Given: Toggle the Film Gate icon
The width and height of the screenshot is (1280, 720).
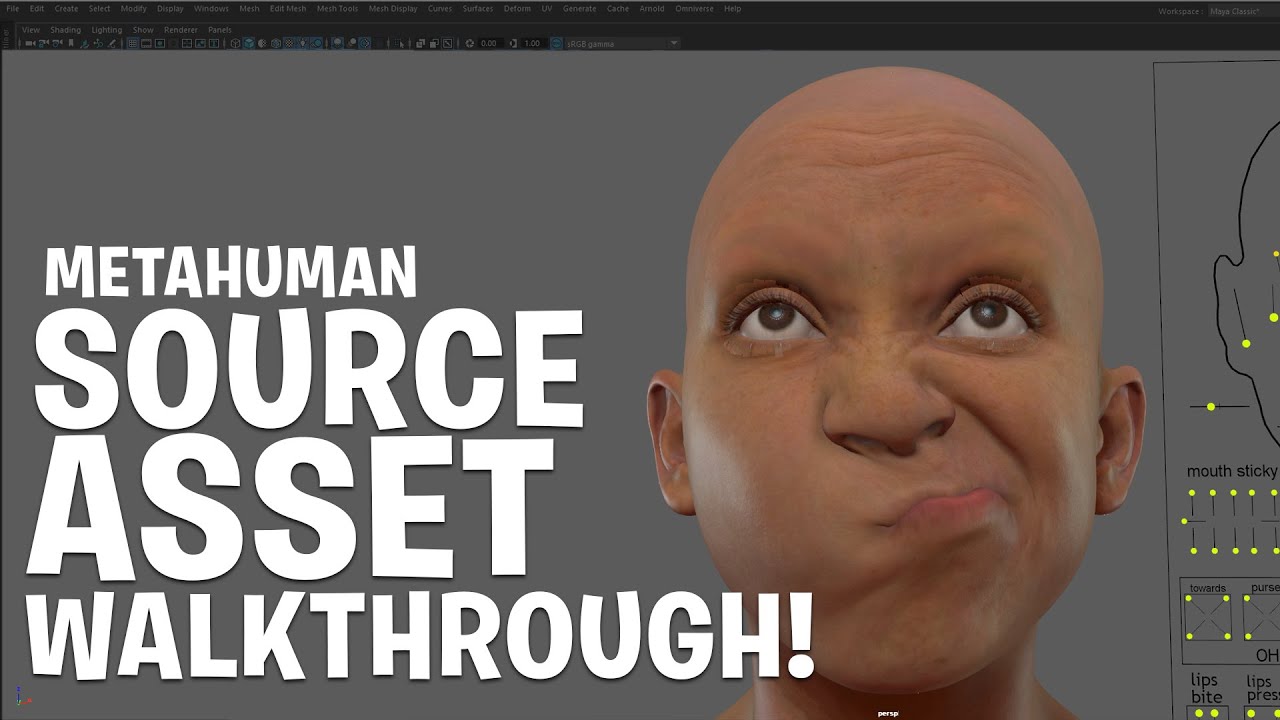Looking at the screenshot, I should tap(146, 43).
